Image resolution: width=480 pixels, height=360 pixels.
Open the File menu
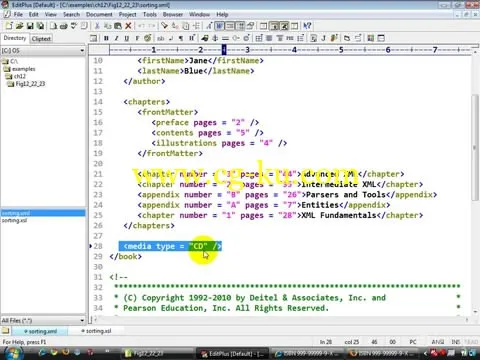pos(18,15)
